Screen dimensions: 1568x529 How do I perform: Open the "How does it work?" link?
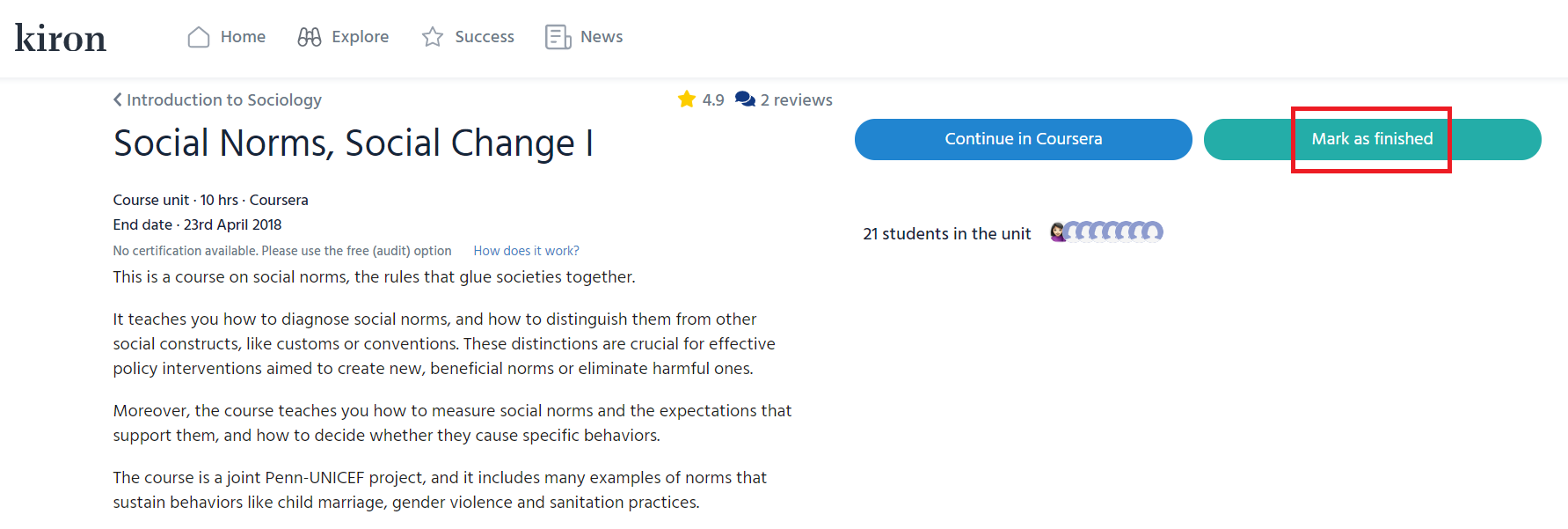(x=525, y=251)
